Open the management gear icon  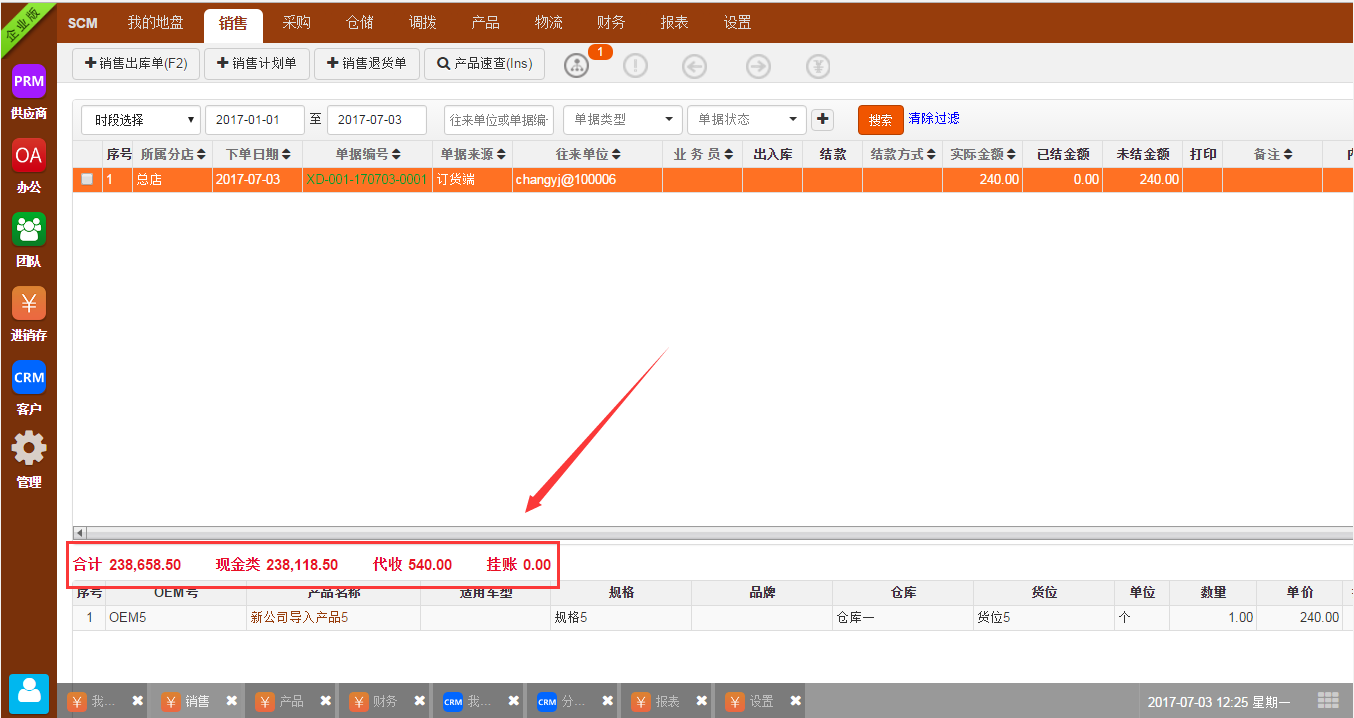pyautogui.click(x=29, y=448)
